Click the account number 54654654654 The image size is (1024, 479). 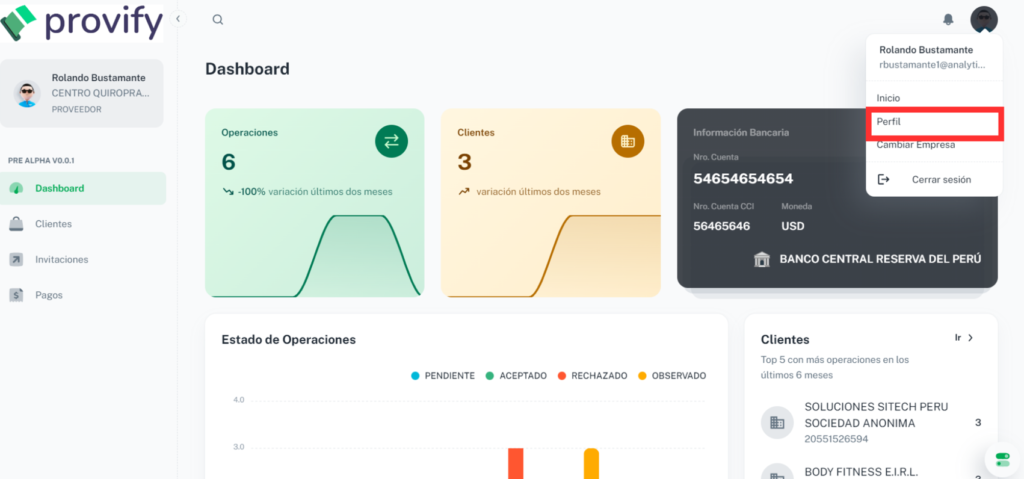(x=743, y=179)
